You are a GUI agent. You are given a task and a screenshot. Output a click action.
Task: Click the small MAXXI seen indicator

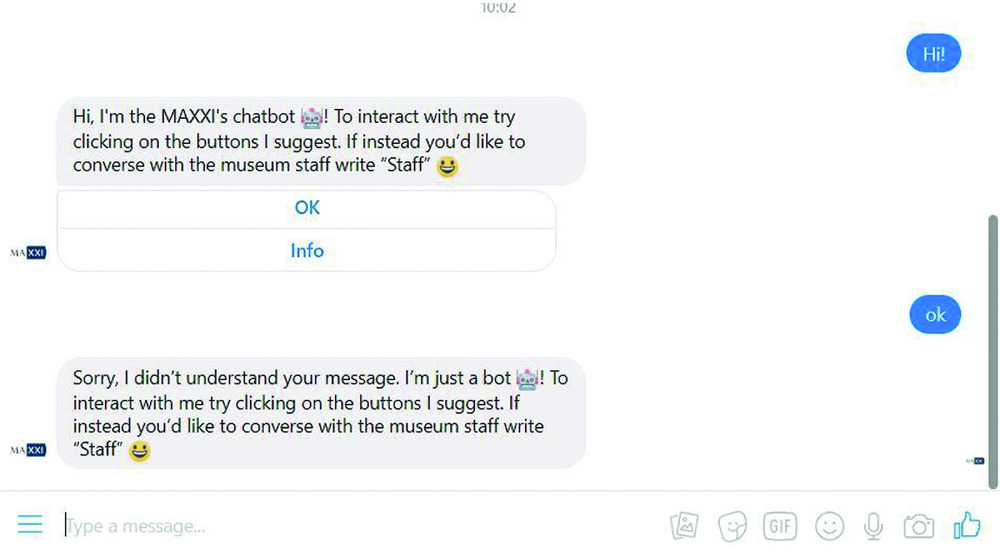(975, 461)
